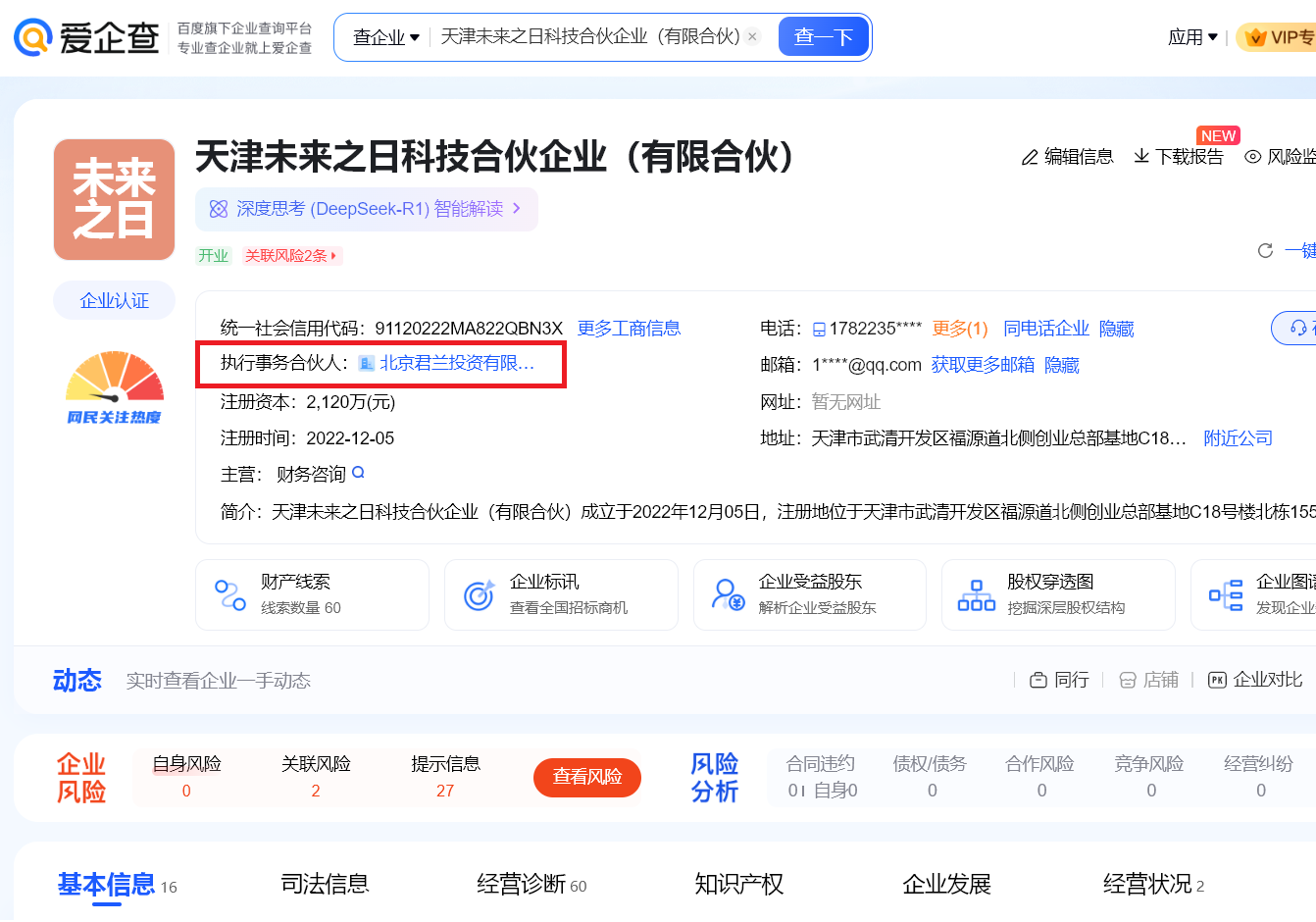
Task: Click the 财产线索 link-nodes icon
Action: click(230, 594)
